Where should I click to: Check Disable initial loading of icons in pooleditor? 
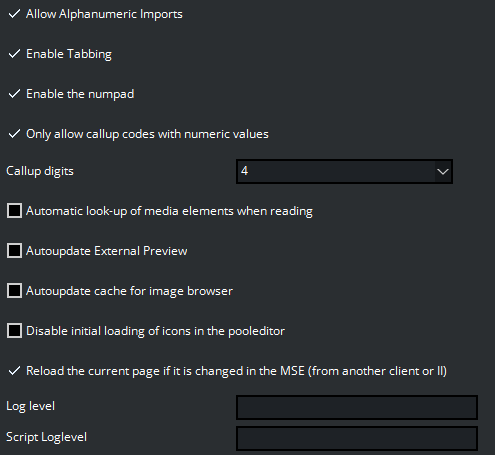coord(14,331)
